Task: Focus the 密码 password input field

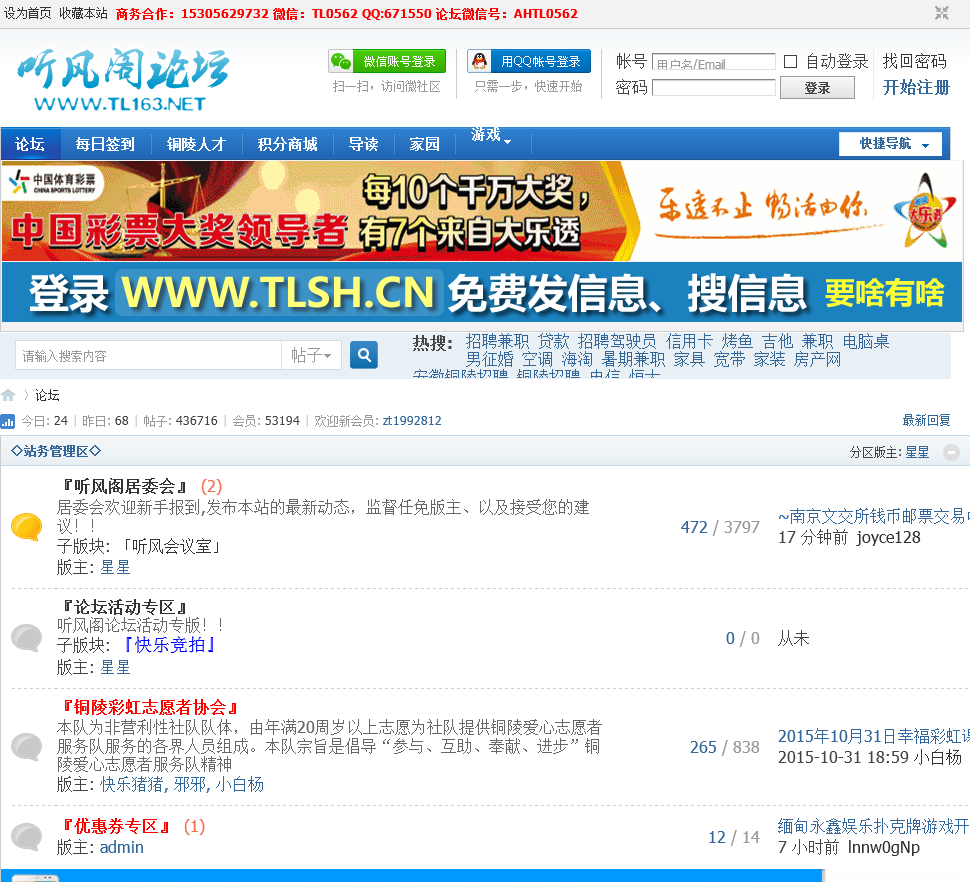Action: pyautogui.click(x=713, y=88)
